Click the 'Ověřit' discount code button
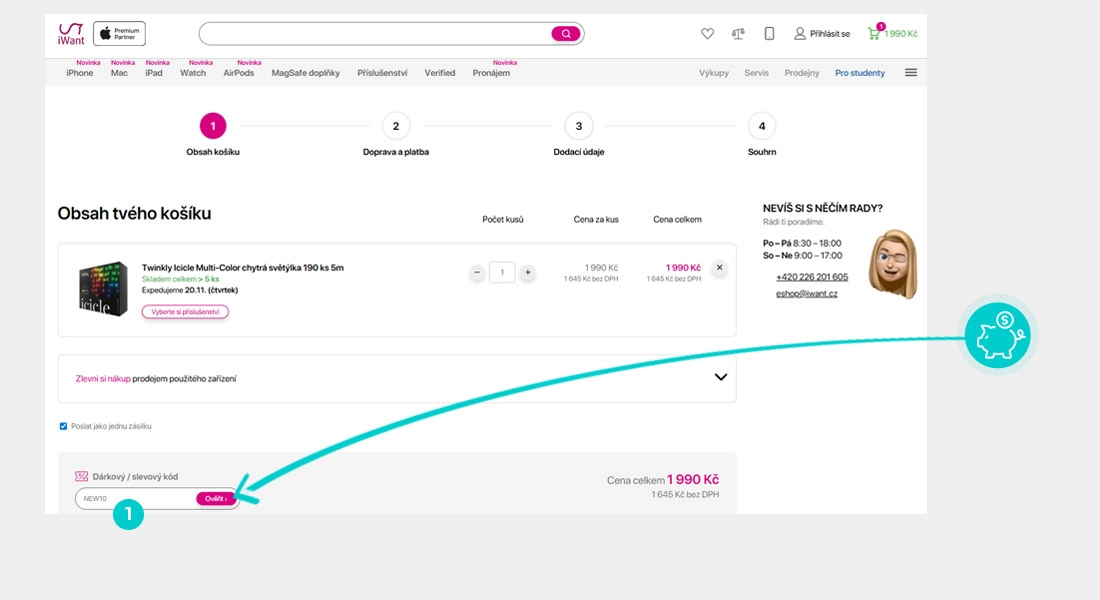Screen dimensions: 1100x600 pyautogui.click(x=216, y=498)
